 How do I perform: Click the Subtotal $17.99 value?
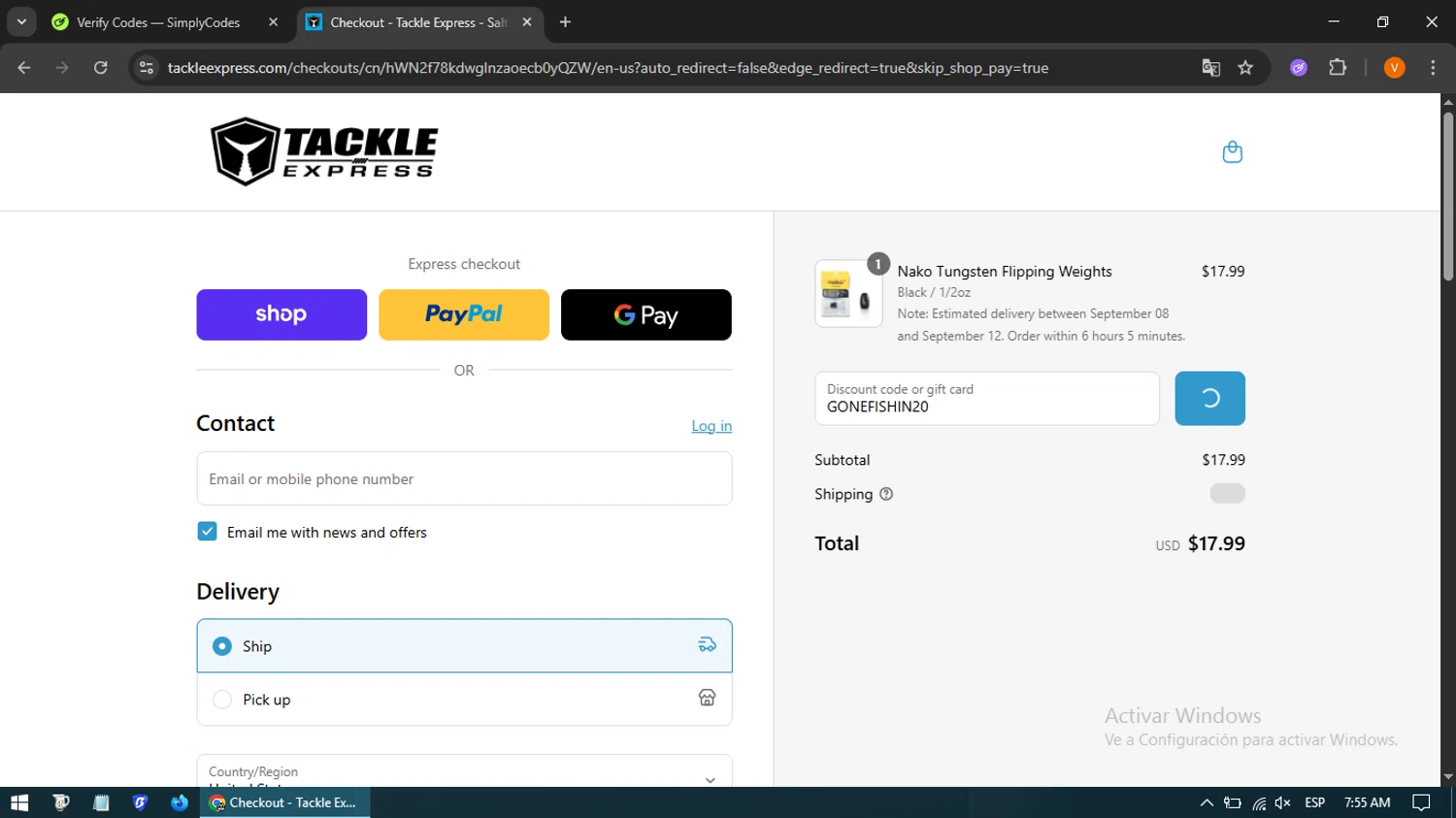[1223, 460]
